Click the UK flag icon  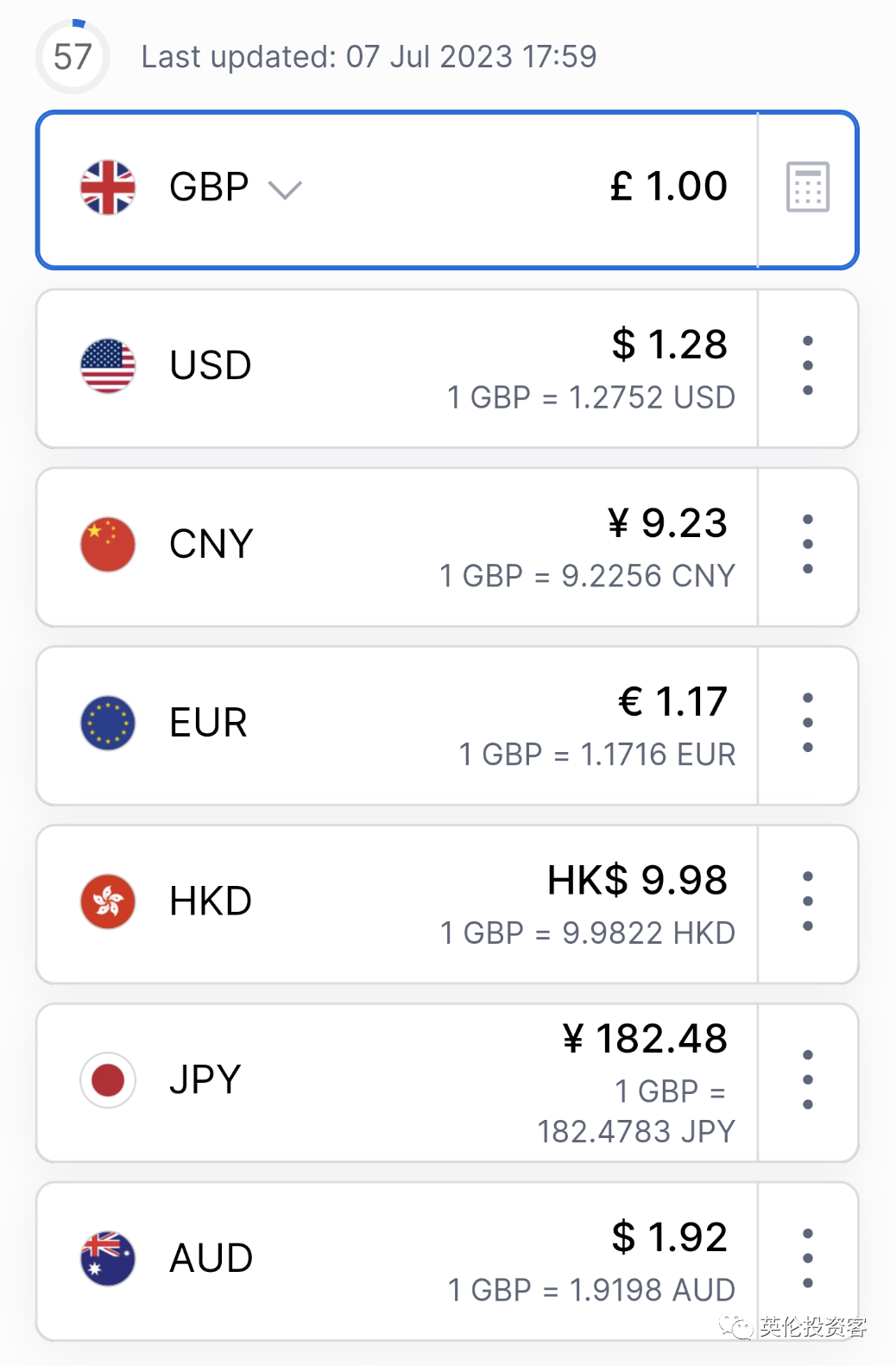tap(108, 187)
